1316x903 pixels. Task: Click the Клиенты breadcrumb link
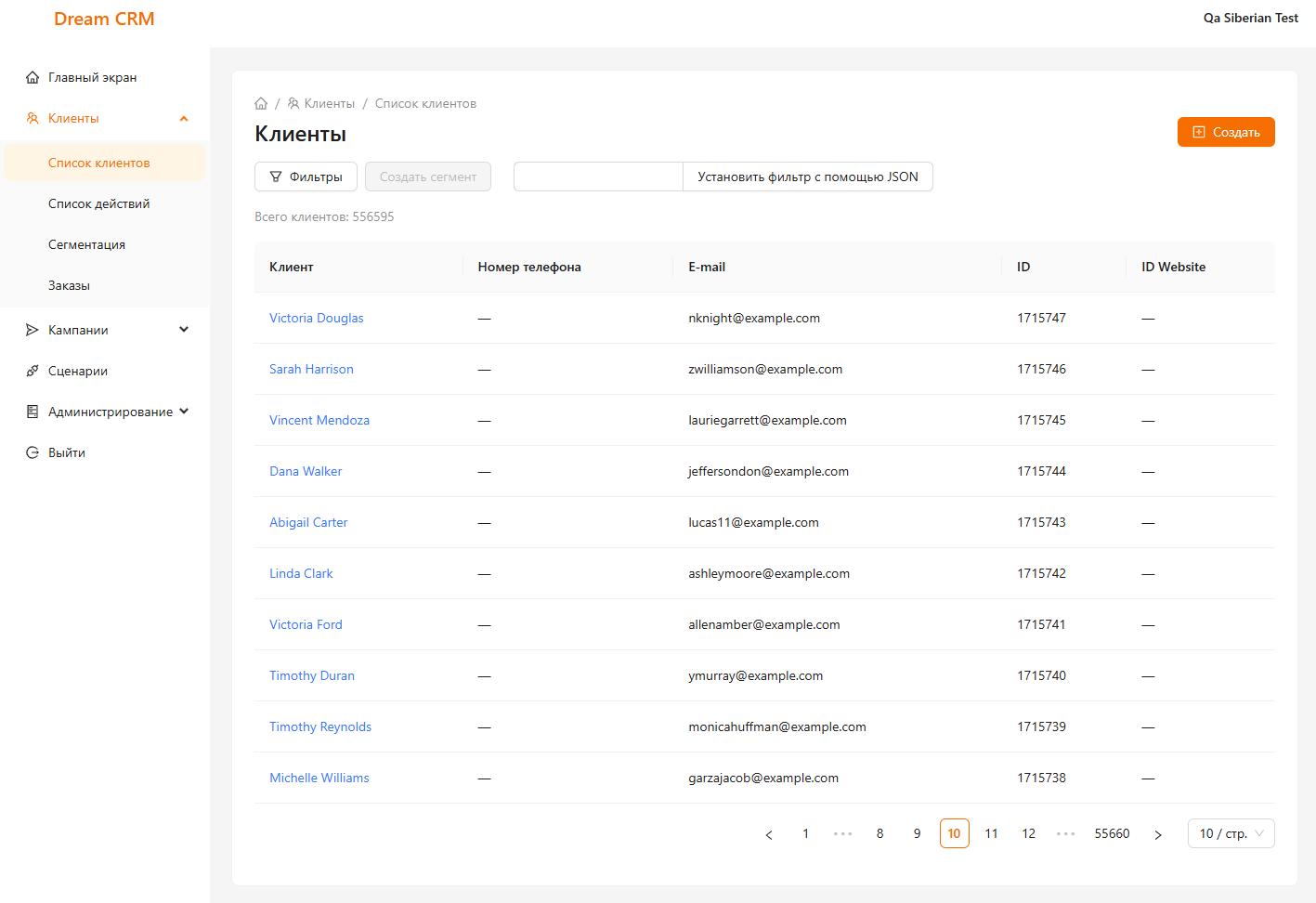[321, 103]
